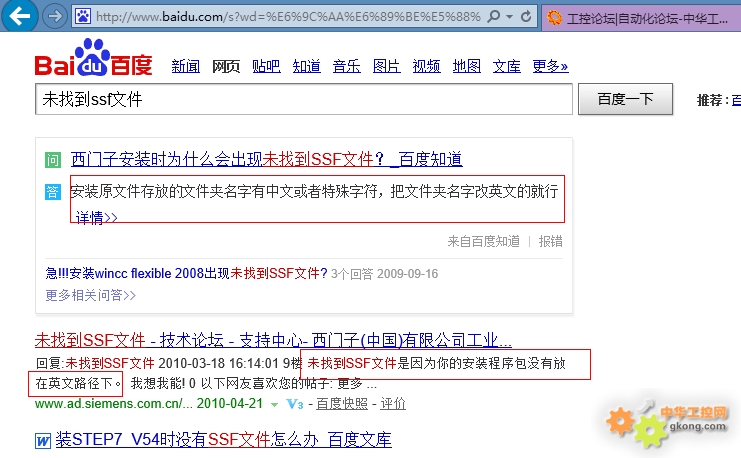Click the 报错 report link
This screenshot has height=458, width=741.
pos(551,242)
